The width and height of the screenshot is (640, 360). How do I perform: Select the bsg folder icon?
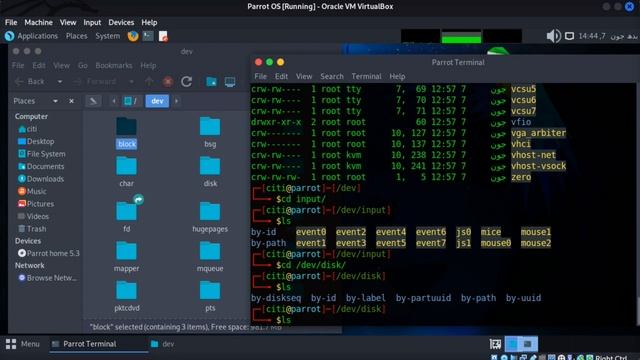210,127
